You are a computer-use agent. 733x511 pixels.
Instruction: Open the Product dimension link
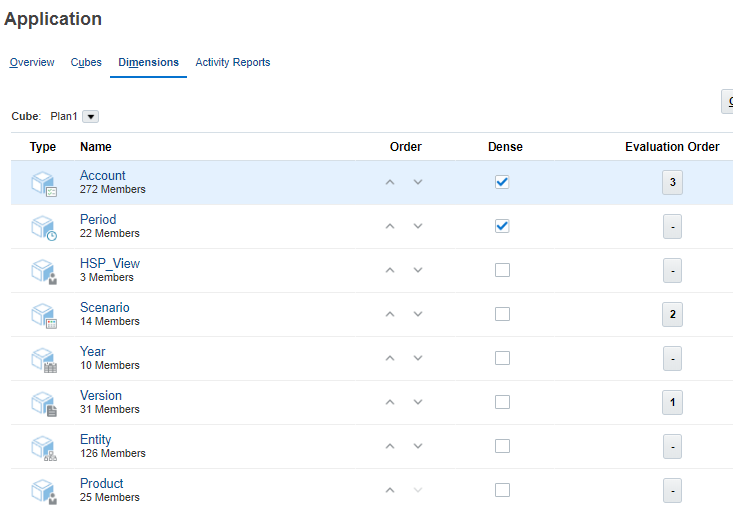[x=101, y=483]
